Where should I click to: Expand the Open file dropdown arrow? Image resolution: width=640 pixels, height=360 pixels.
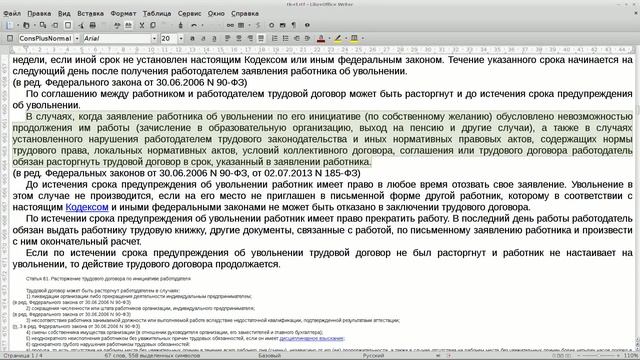[35, 25]
